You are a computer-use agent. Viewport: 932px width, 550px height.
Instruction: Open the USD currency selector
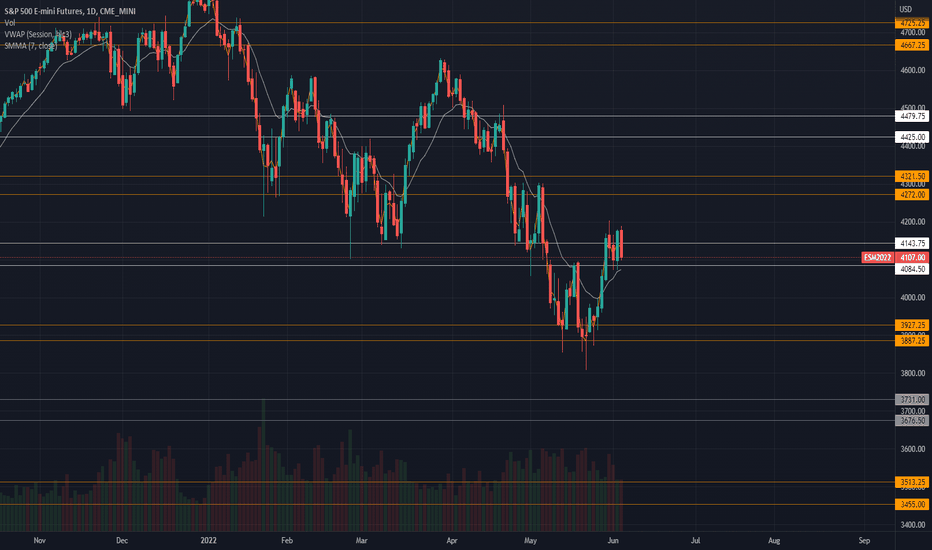click(x=905, y=9)
